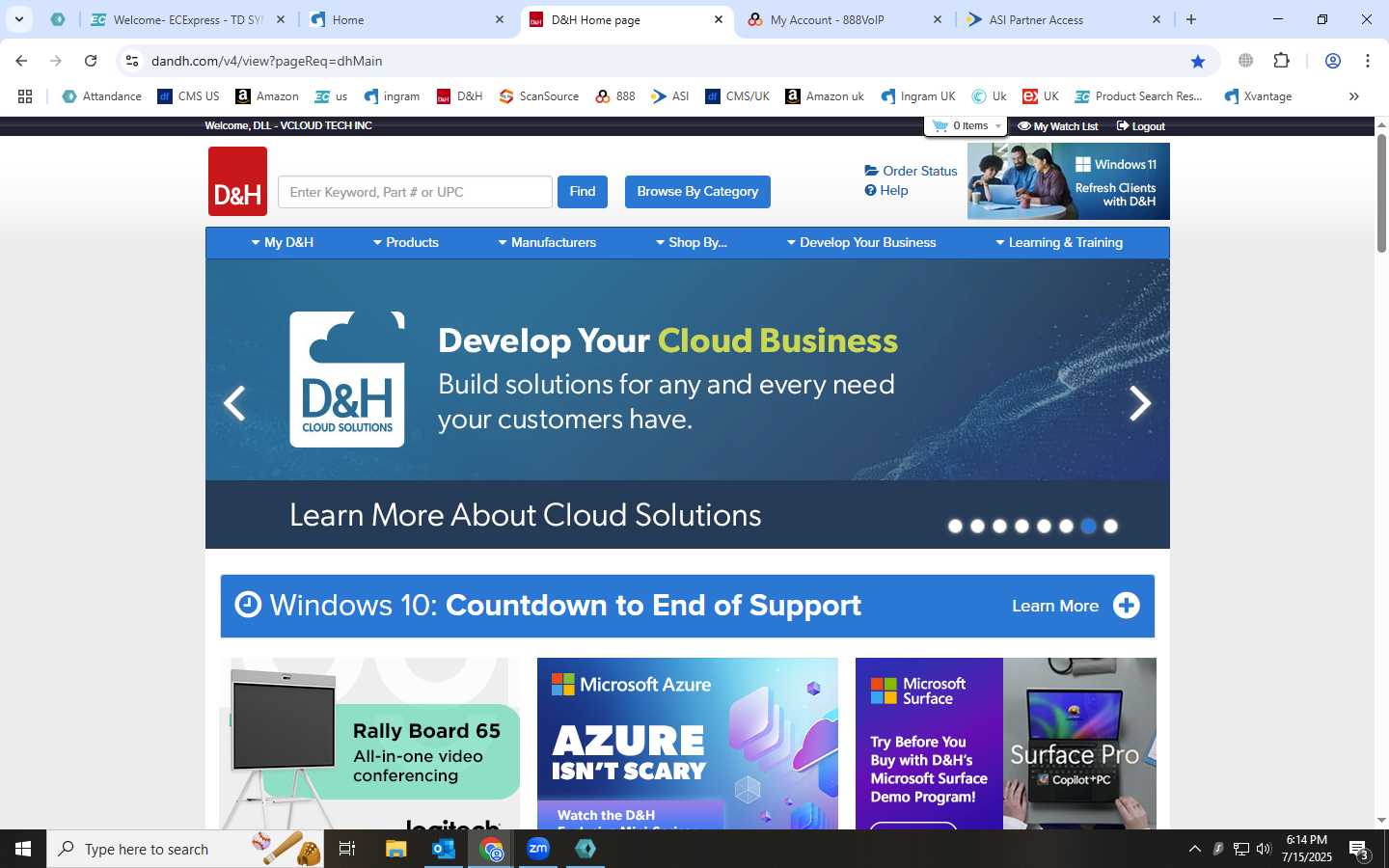
Task: Open Chrome three-dot menu
Action: [1368, 61]
